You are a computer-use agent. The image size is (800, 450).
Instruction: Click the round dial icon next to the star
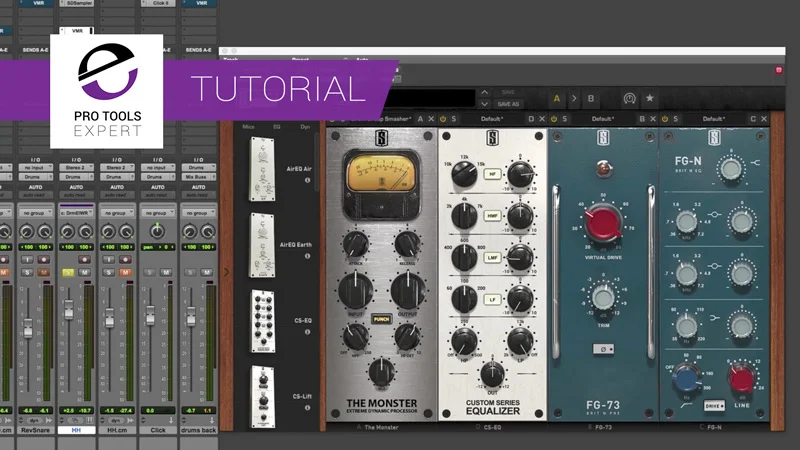point(630,98)
